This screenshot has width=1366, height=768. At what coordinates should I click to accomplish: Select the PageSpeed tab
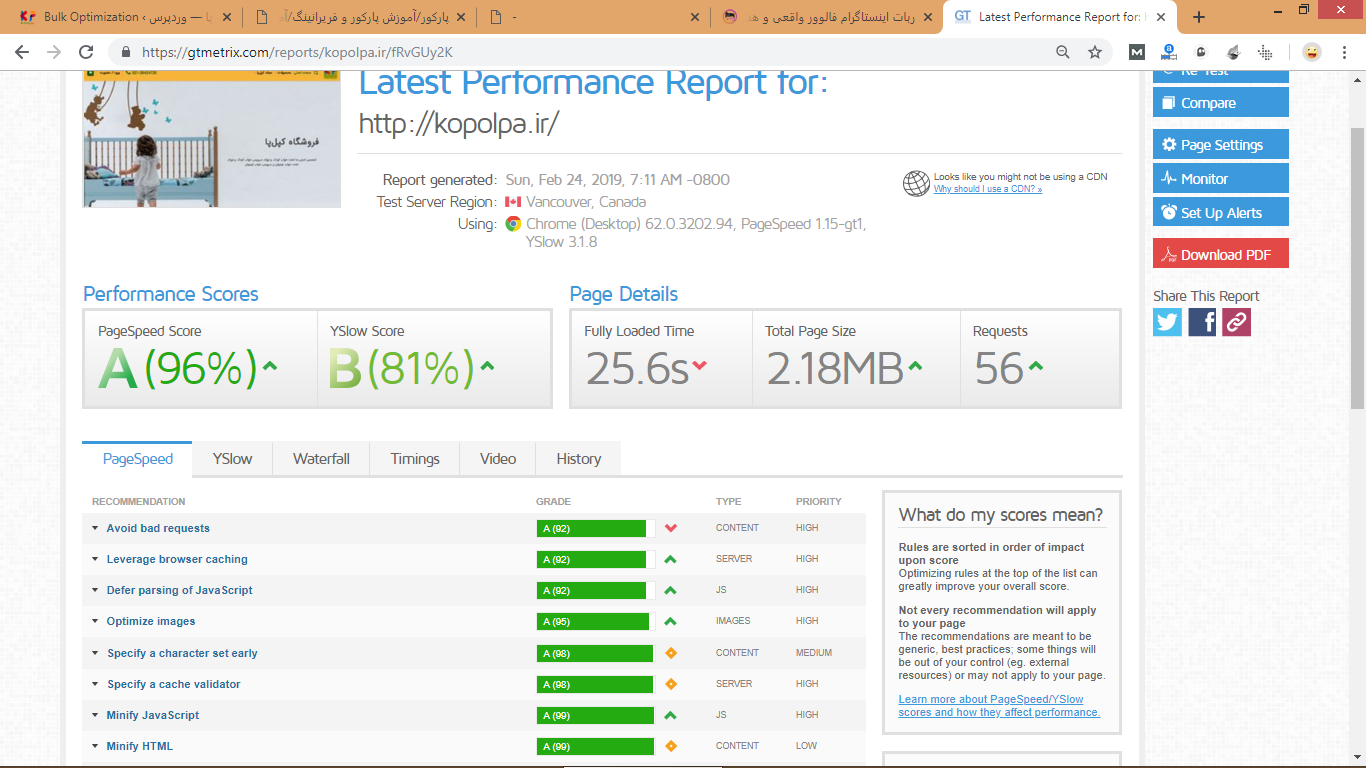coord(137,459)
